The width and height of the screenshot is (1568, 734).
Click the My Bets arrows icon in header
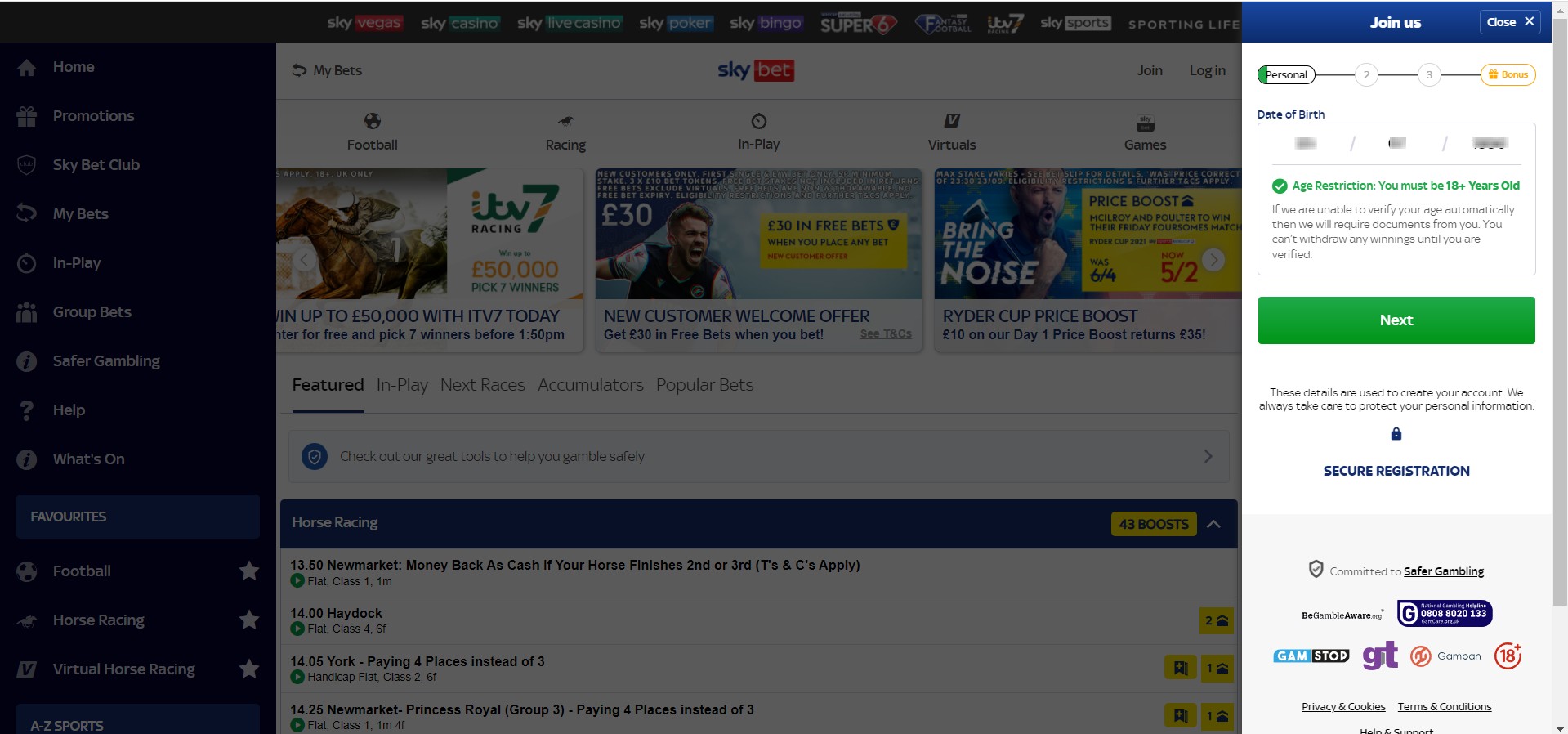299,70
